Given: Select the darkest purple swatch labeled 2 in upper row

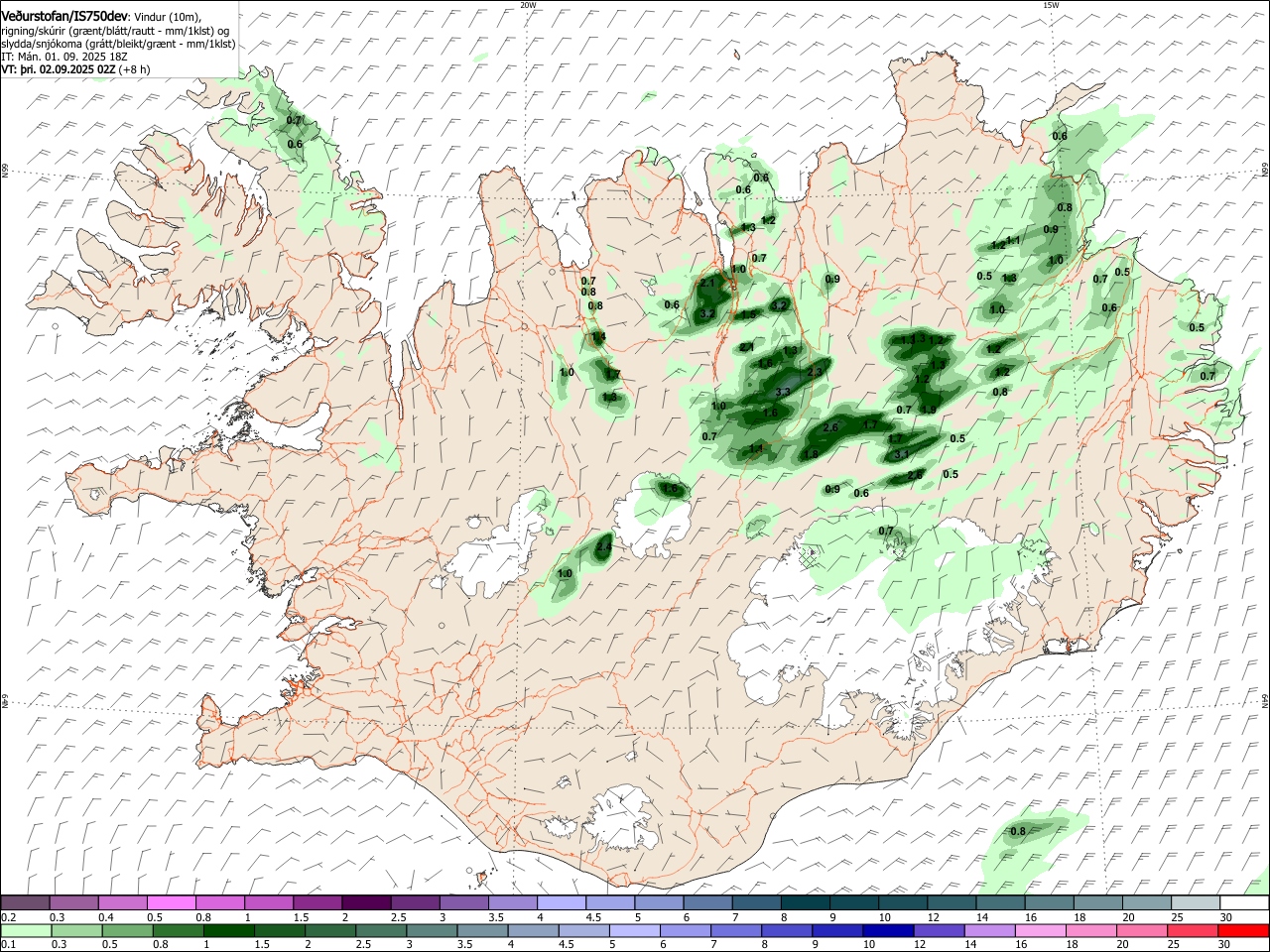Looking at the screenshot, I should [x=366, y=902].
